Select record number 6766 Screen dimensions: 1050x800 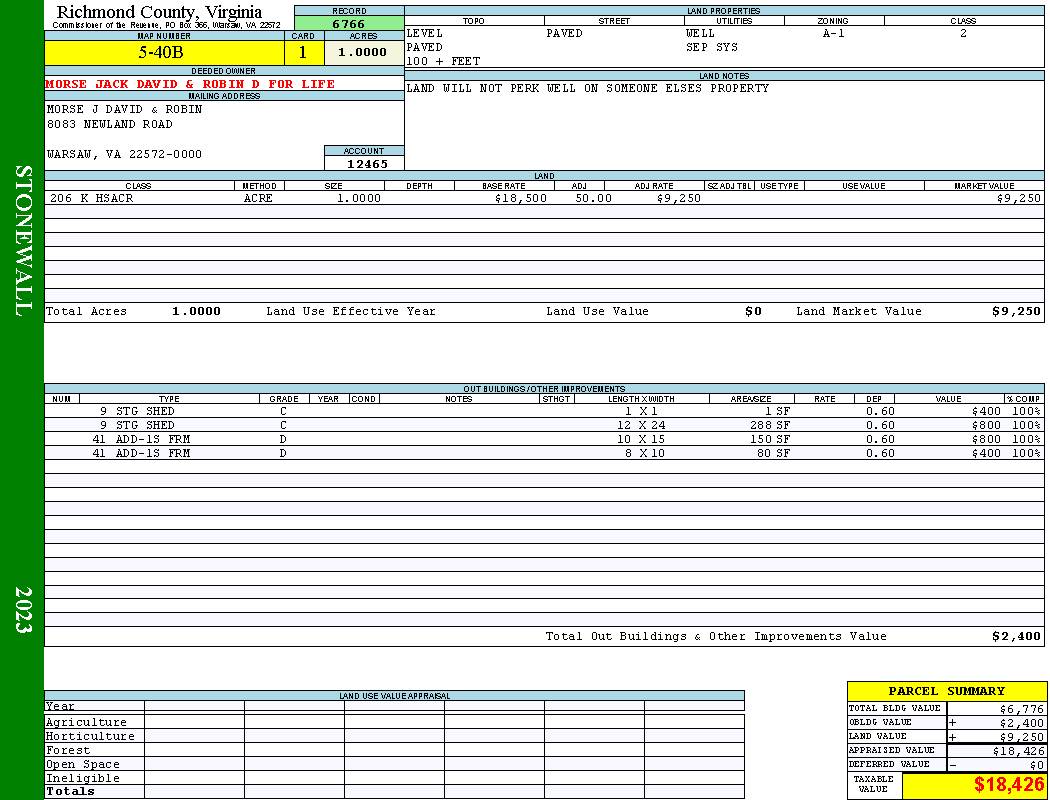coord(349,24)
